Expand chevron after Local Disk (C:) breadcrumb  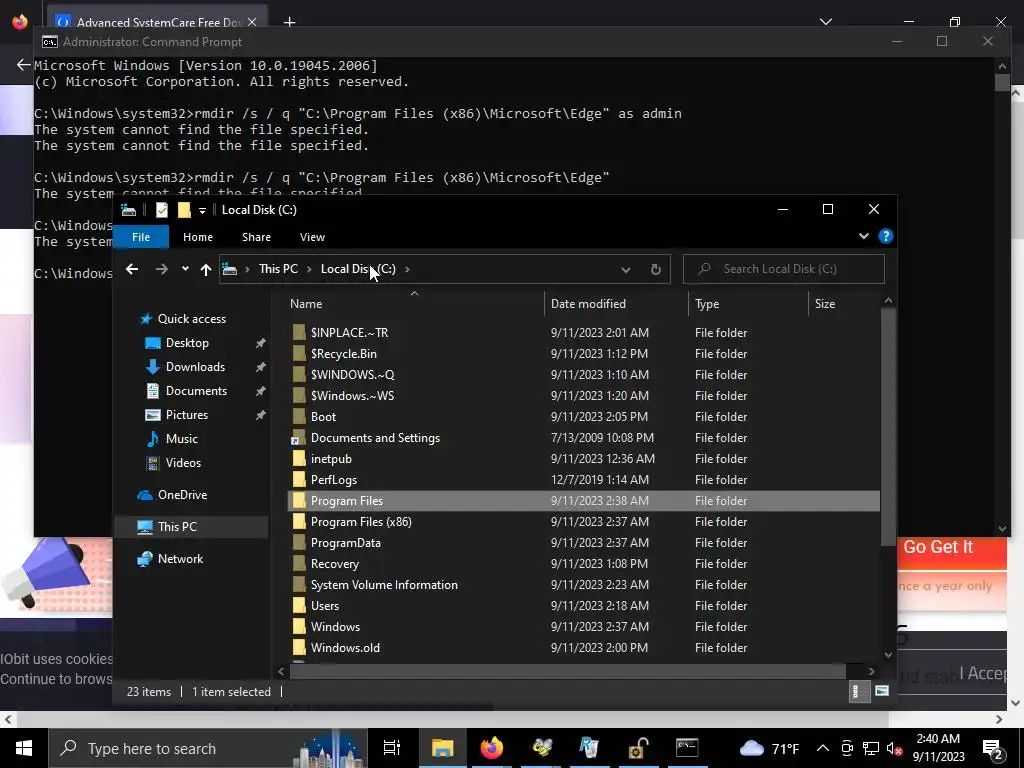407,269
